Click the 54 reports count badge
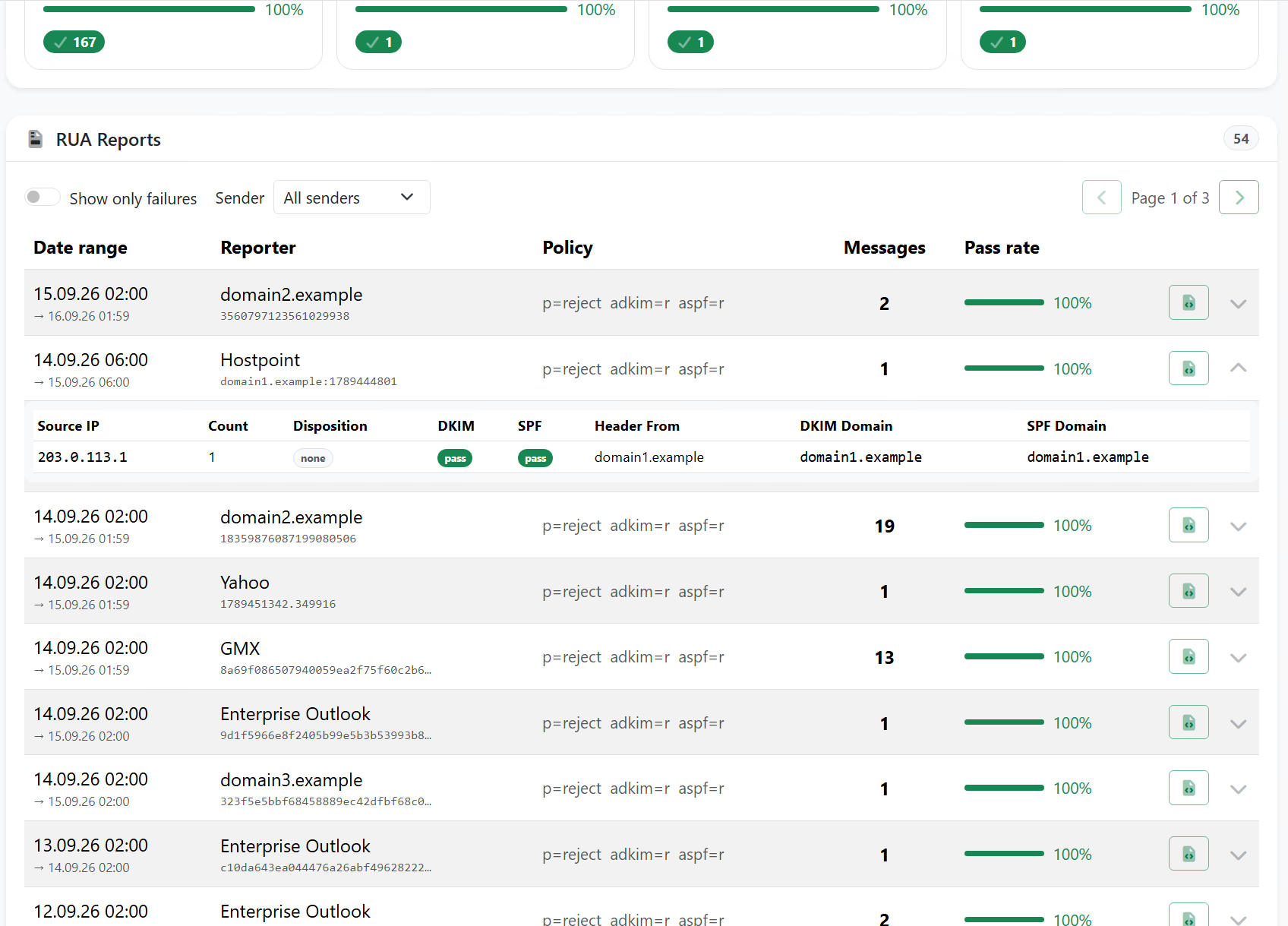Screen dimensions: 1288x926 [1241, 138]
